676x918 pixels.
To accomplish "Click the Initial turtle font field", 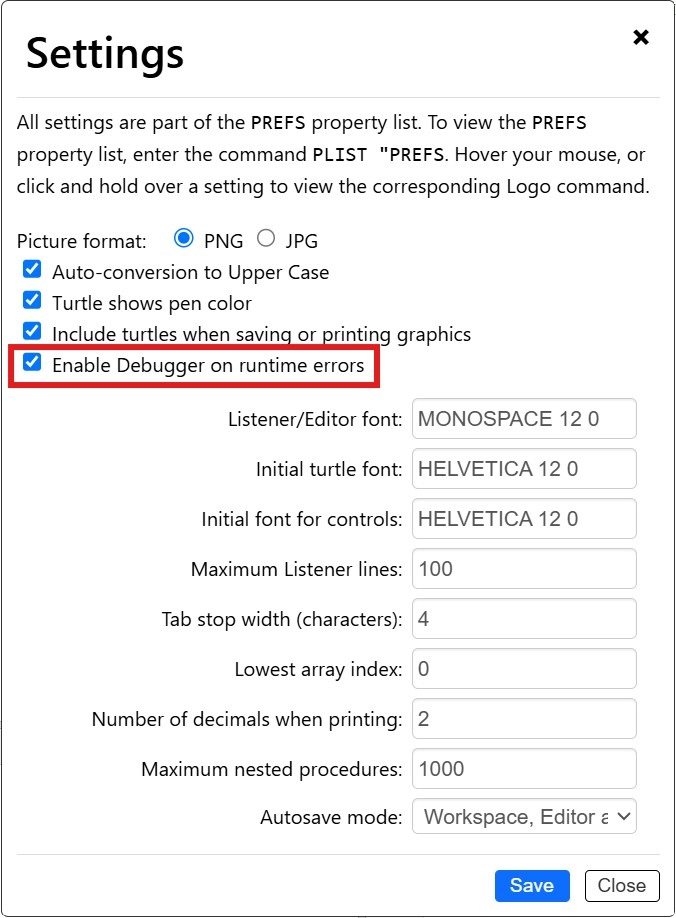I will coord(524,469).
